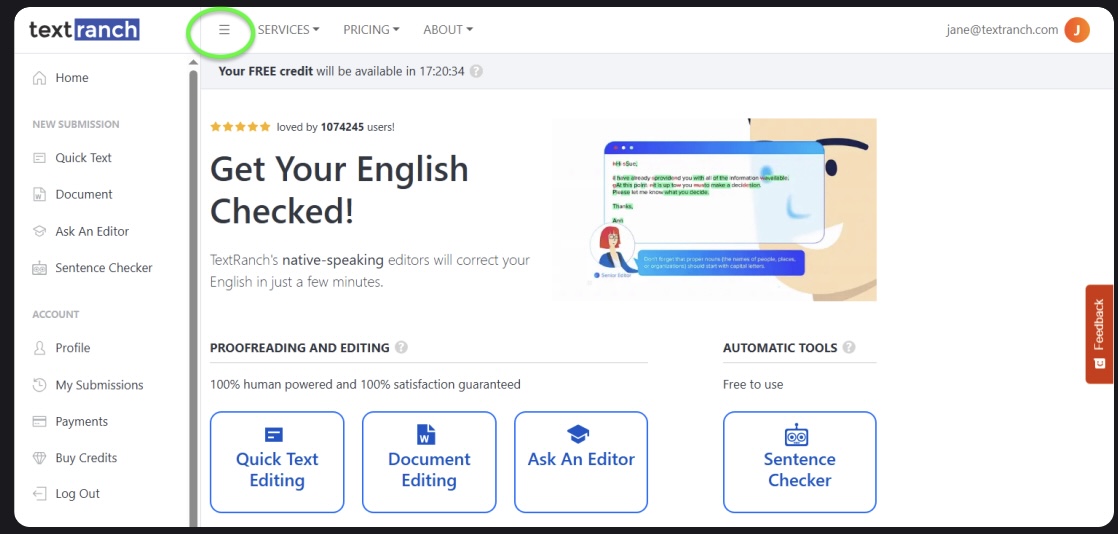
Task: Click the Log Out arrow icon
Action: point(40,493)
